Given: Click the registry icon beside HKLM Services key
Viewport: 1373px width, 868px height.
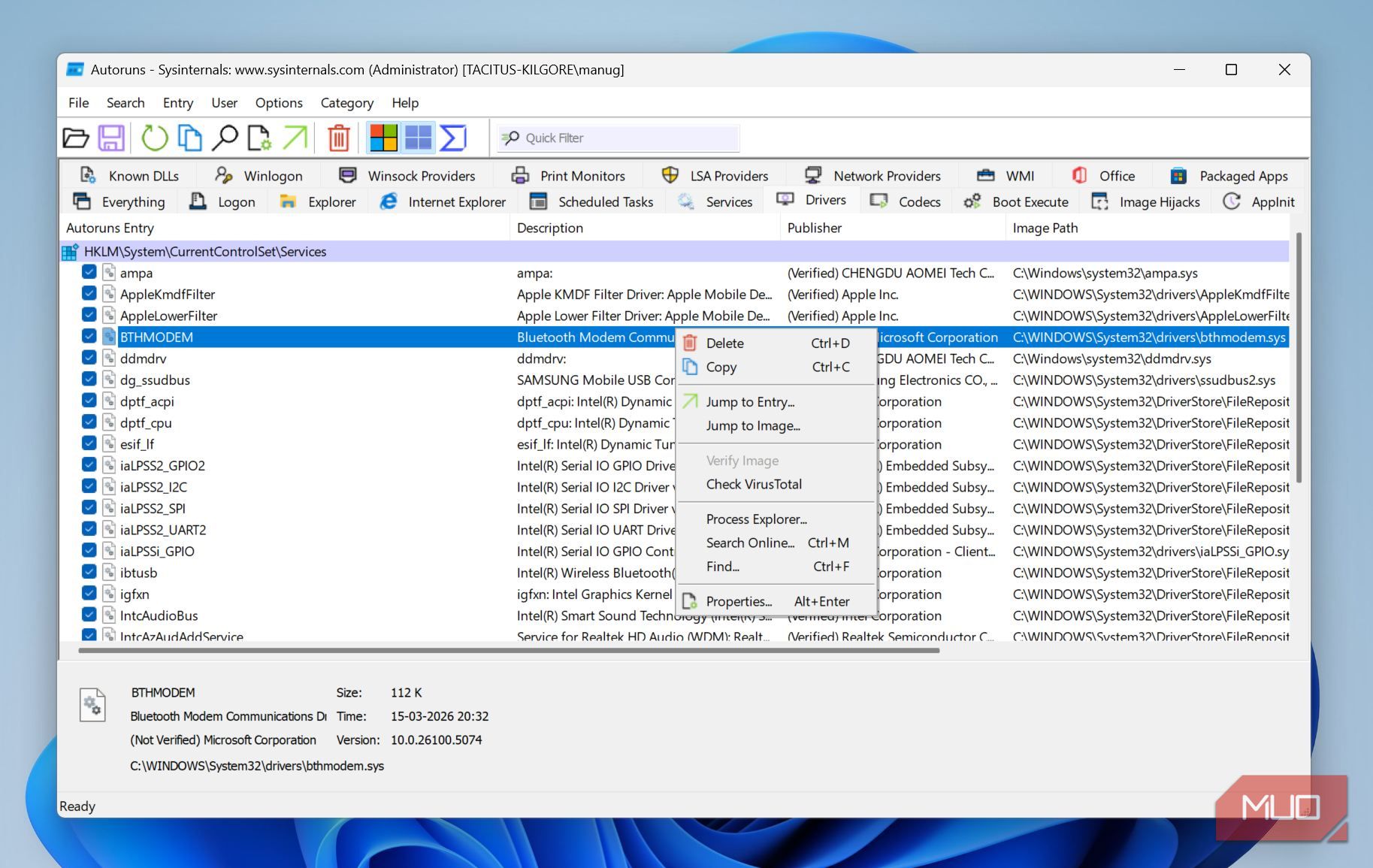Looking at the screenshot, I should click(x=71, y=252).
